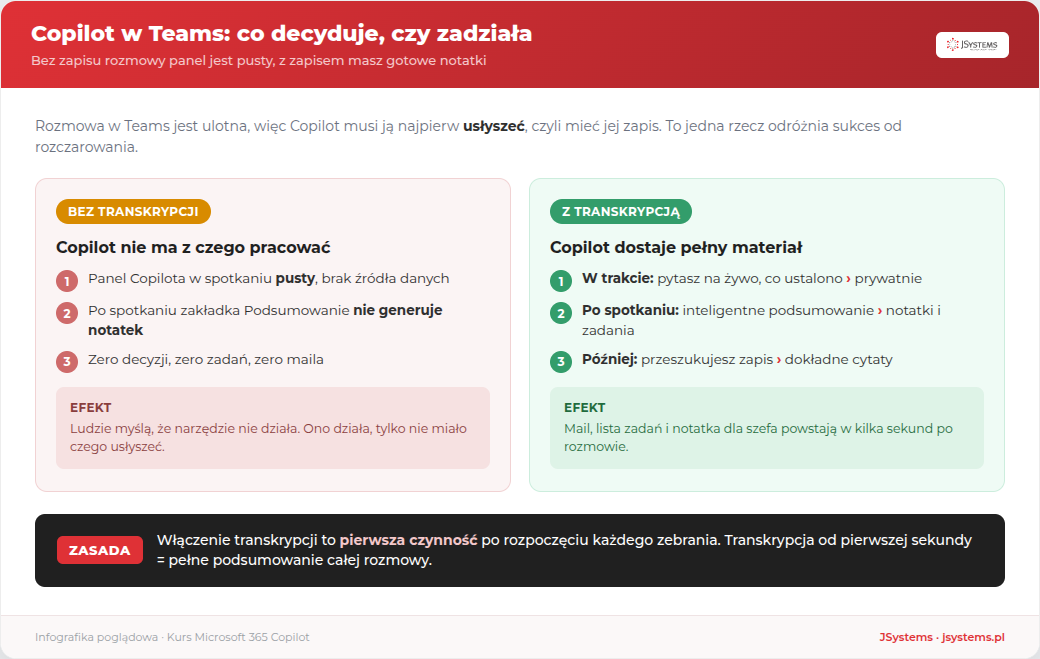Screen dimensions: 1040x659
Task: Click the 'BEZ TRANSKRYPCJI' orange badge
Action: (x=133, y=211)
